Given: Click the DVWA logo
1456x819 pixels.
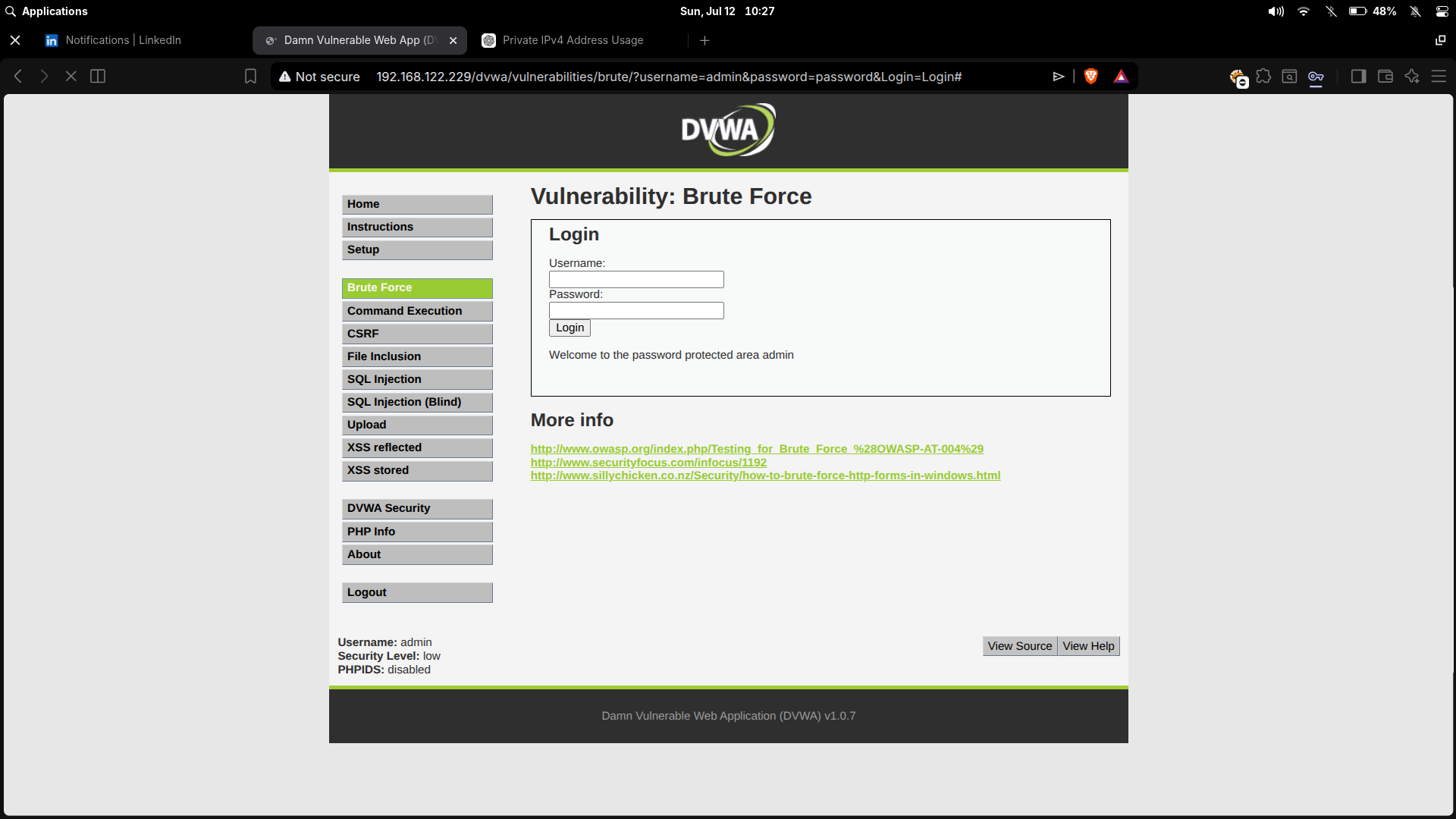Looking at the screenshot, I should pos(728,130).
